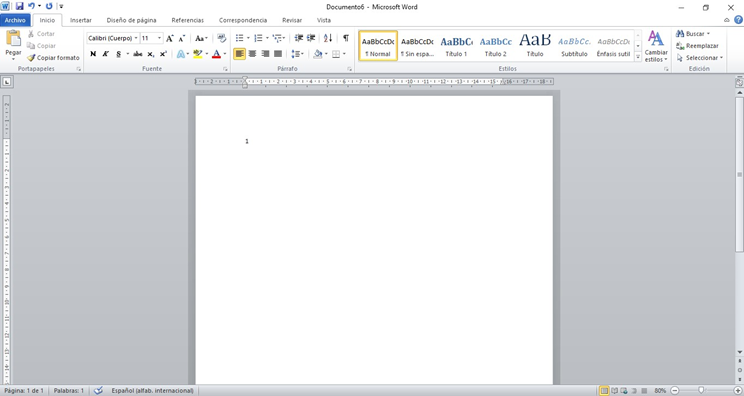
Task: Decrease paragraph indent
Action: 298,38
